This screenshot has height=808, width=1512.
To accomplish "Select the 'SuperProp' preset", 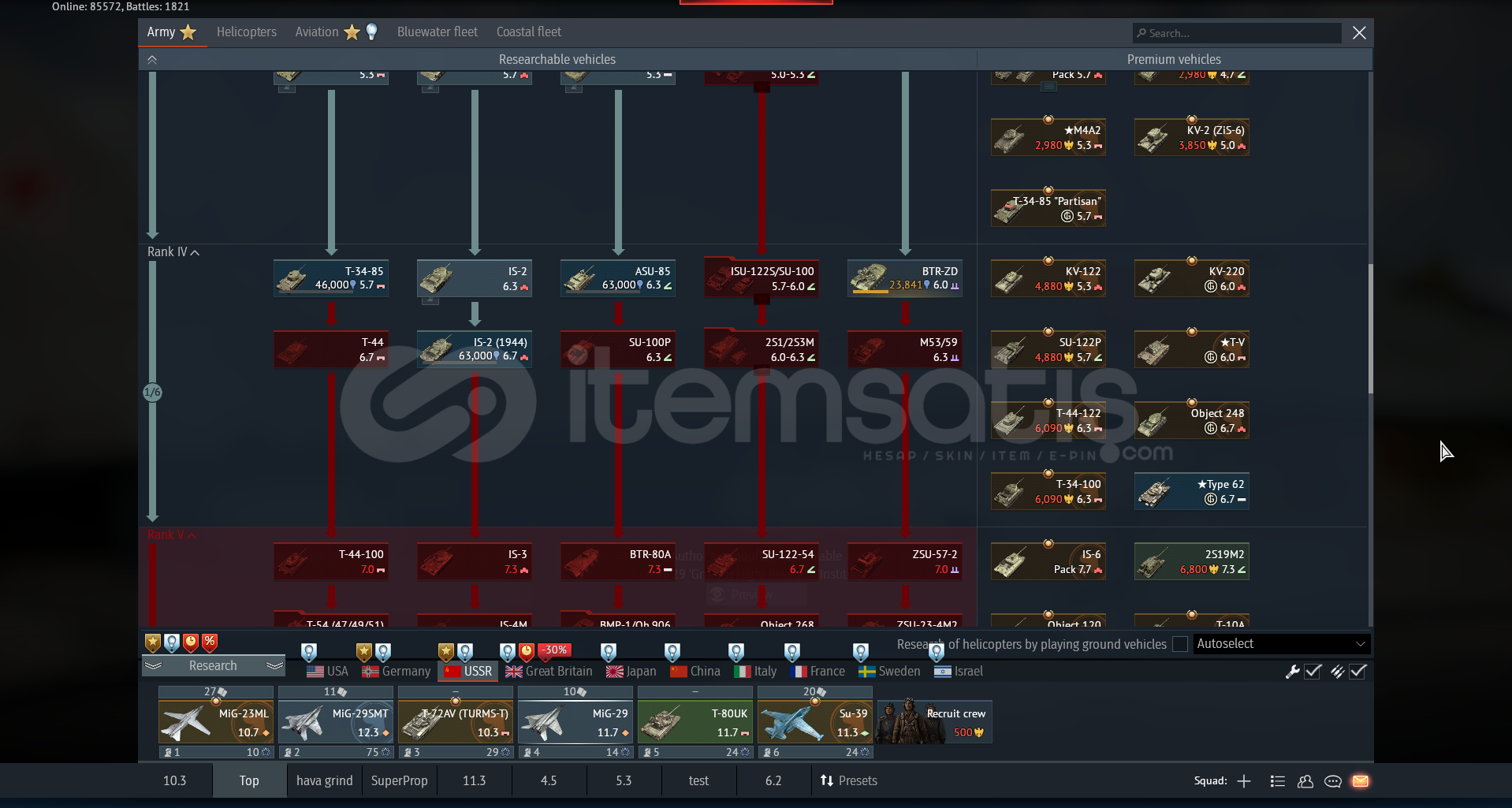I will tap(400, 781).
